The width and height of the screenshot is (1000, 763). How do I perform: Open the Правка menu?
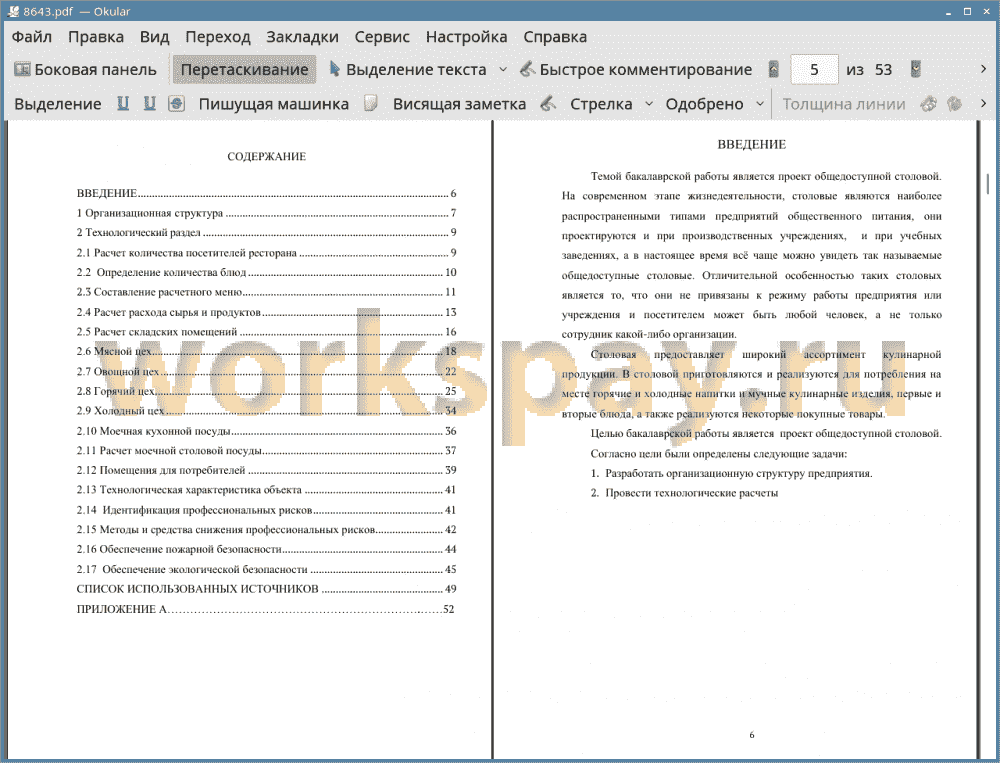tap(96, 37)
